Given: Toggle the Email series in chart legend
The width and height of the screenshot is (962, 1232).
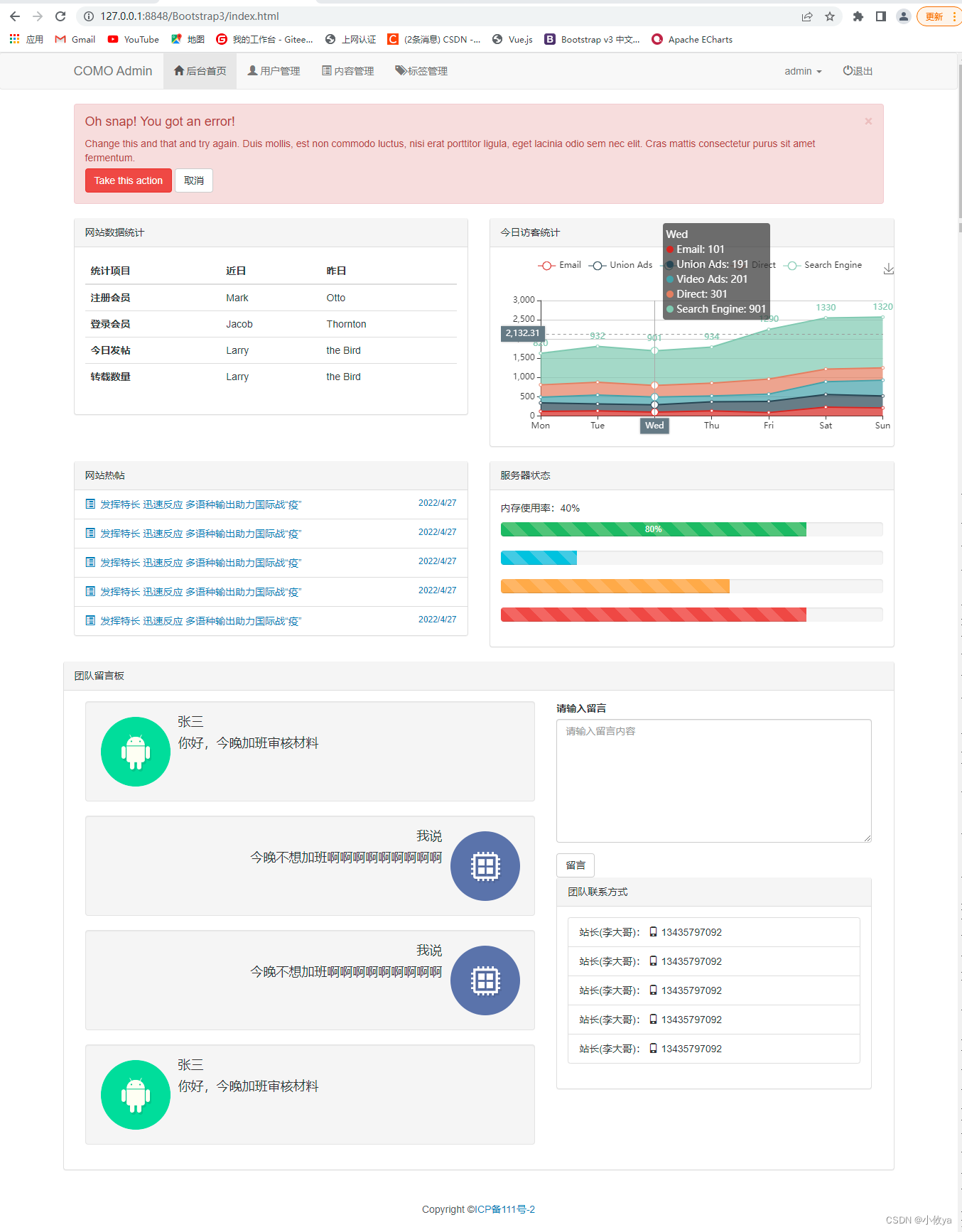Looking at the screenshot, I should pyautogui.click(x=560, y=265).
